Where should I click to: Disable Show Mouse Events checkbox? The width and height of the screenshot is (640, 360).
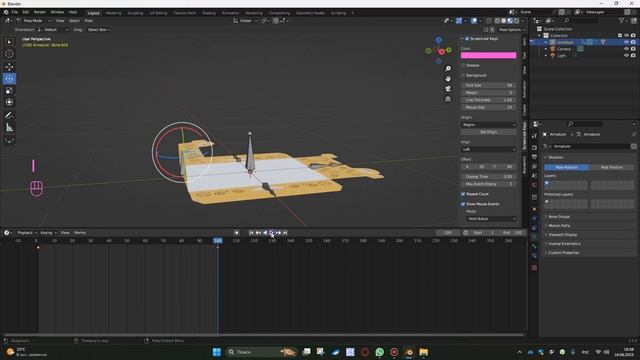[463, 204]
